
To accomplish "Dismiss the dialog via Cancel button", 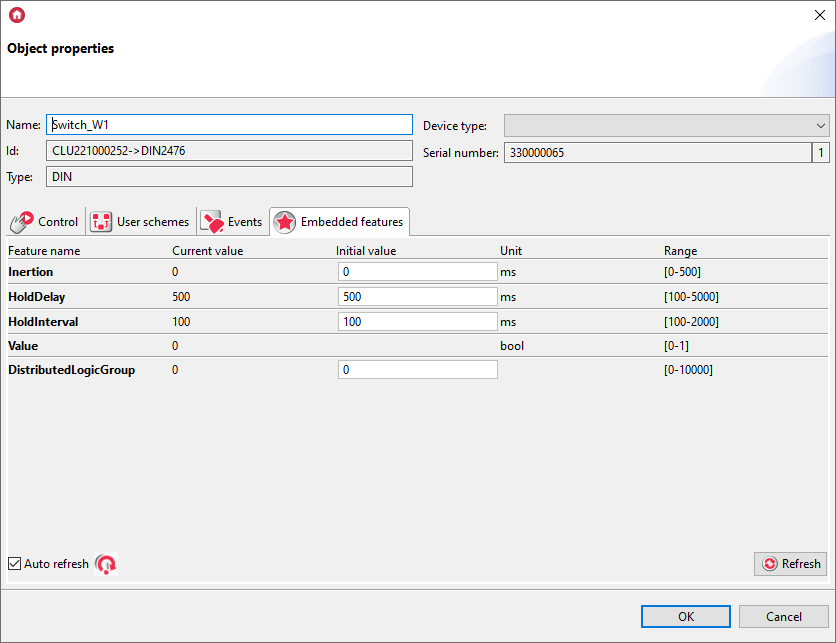I will pyautogui.click(x=783, y=616).
